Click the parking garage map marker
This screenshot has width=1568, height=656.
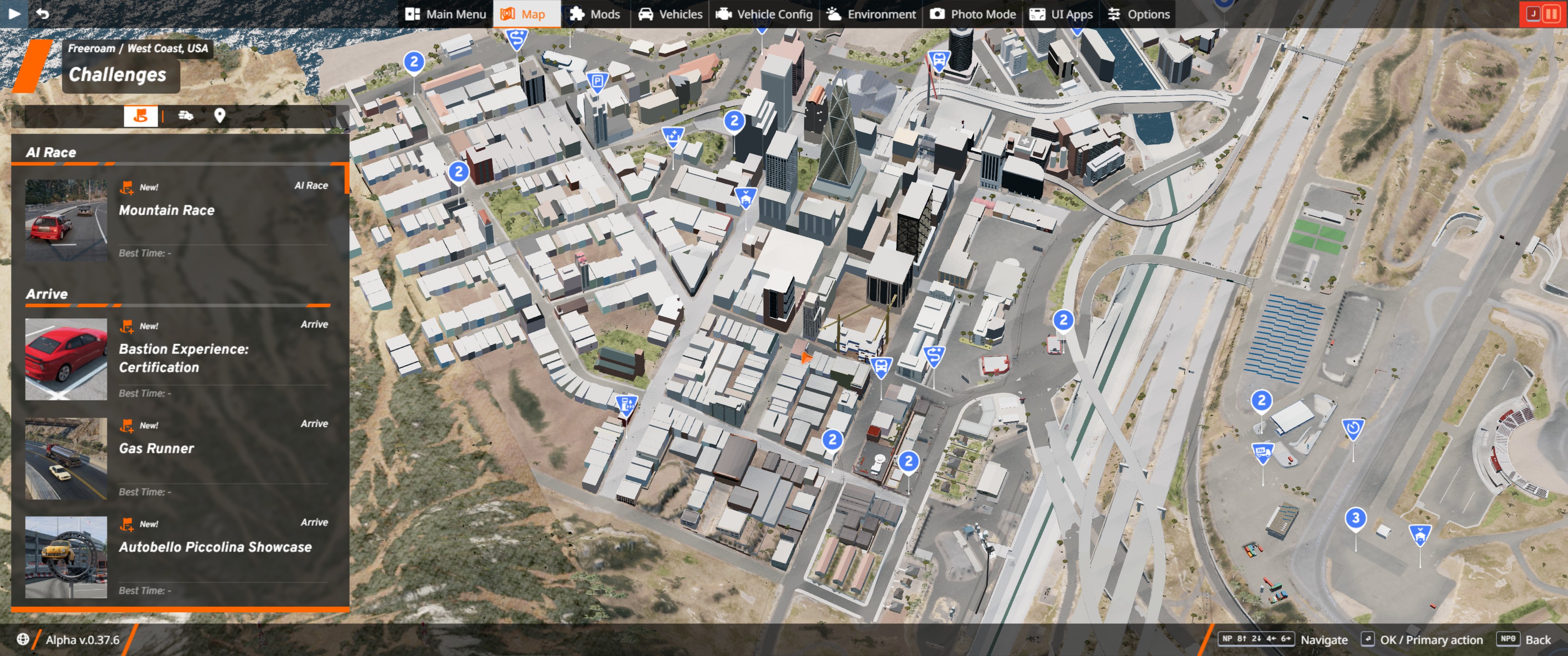pos(597,82)
